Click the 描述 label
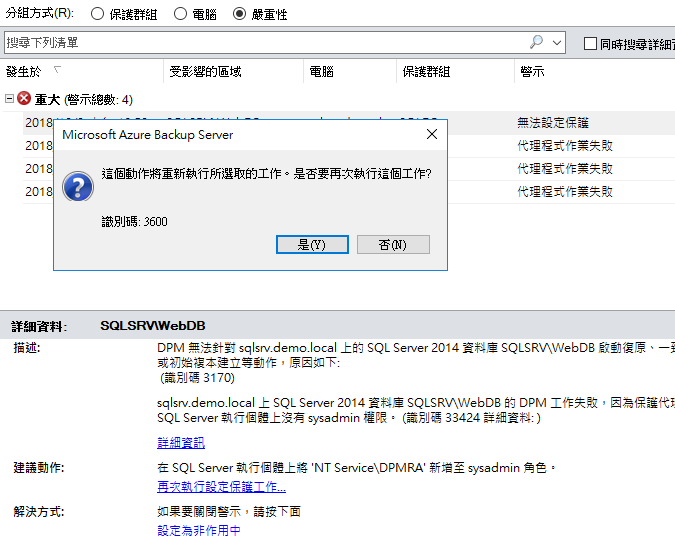This screenshot has width=675, height=536. 27,347
